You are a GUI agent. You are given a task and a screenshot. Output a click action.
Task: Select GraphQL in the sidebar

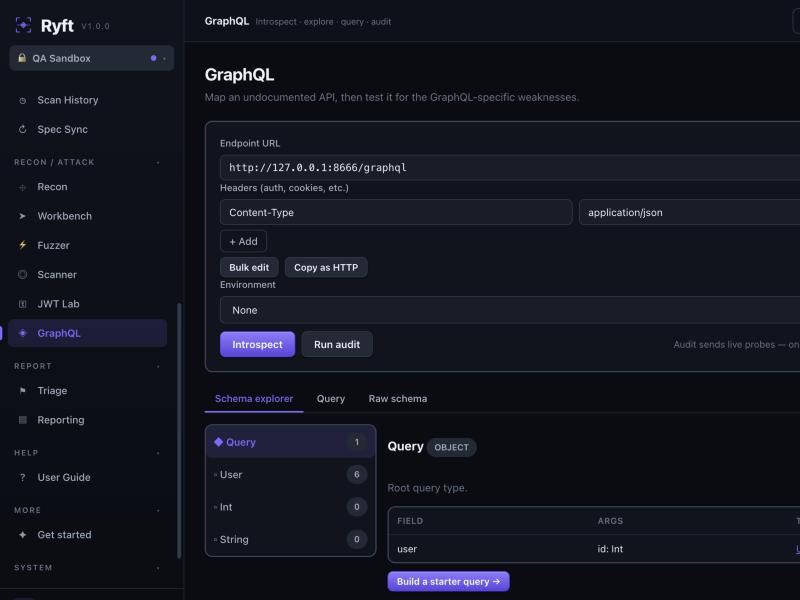87,333
